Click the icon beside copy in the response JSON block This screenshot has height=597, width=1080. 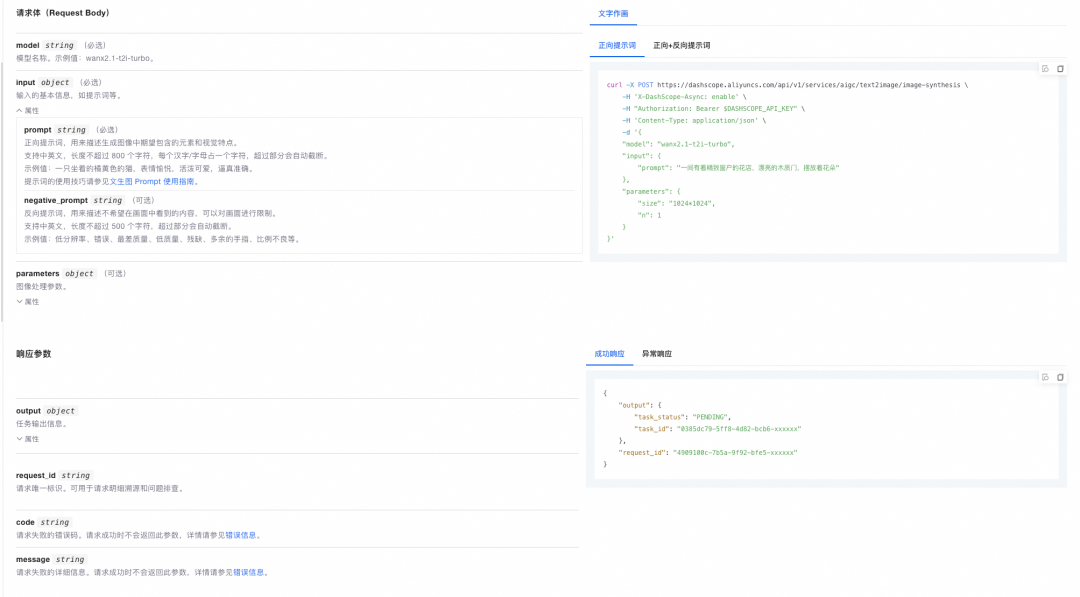(1045, 377)
